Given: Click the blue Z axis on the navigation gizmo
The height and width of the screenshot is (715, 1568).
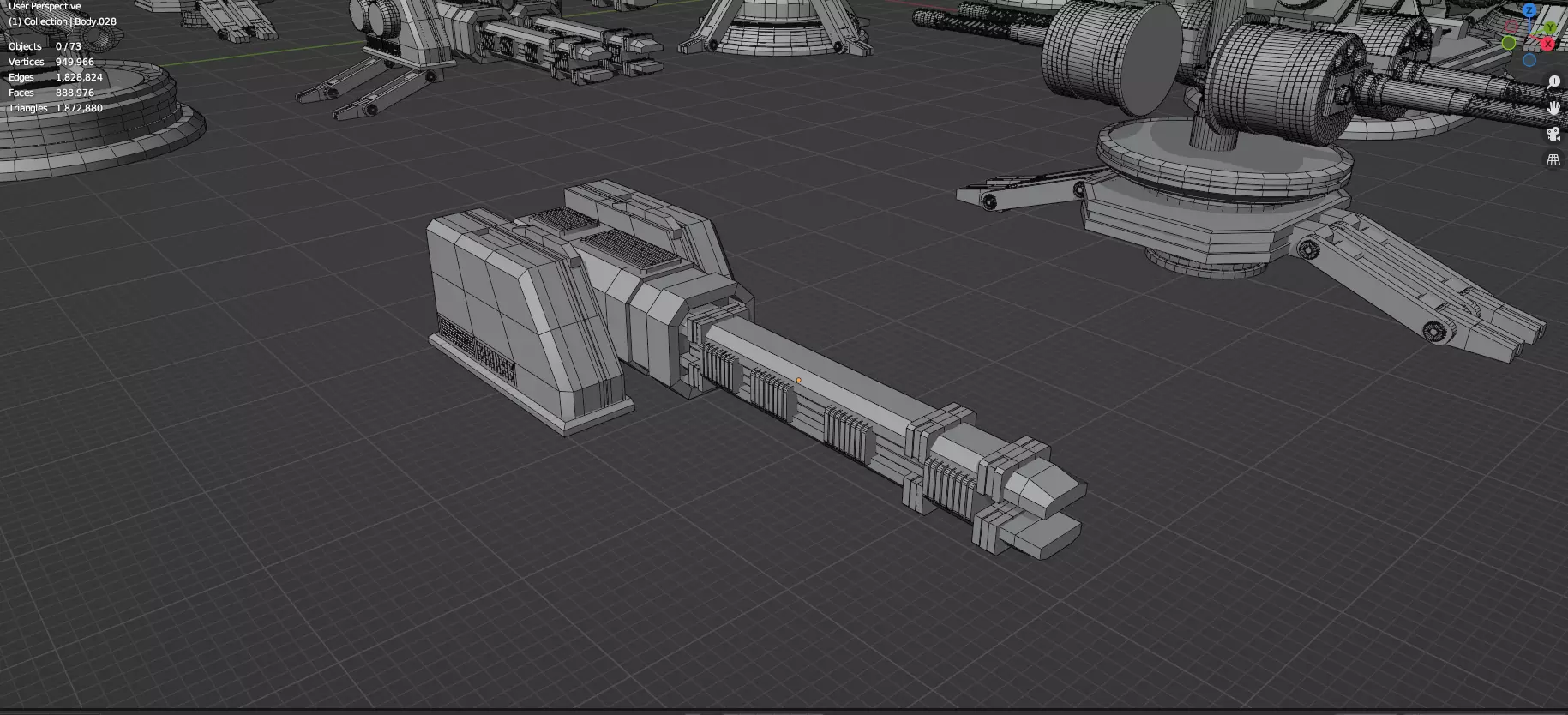Looking at the screenshot, I should (x=1529, y=10).
